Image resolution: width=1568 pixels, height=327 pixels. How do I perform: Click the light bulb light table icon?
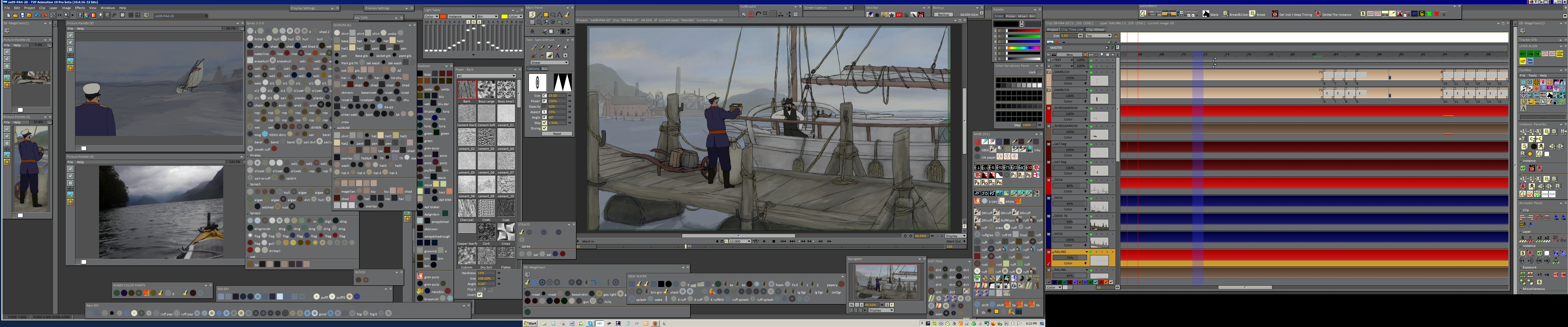pyautogui.click(x=100, y=15)
